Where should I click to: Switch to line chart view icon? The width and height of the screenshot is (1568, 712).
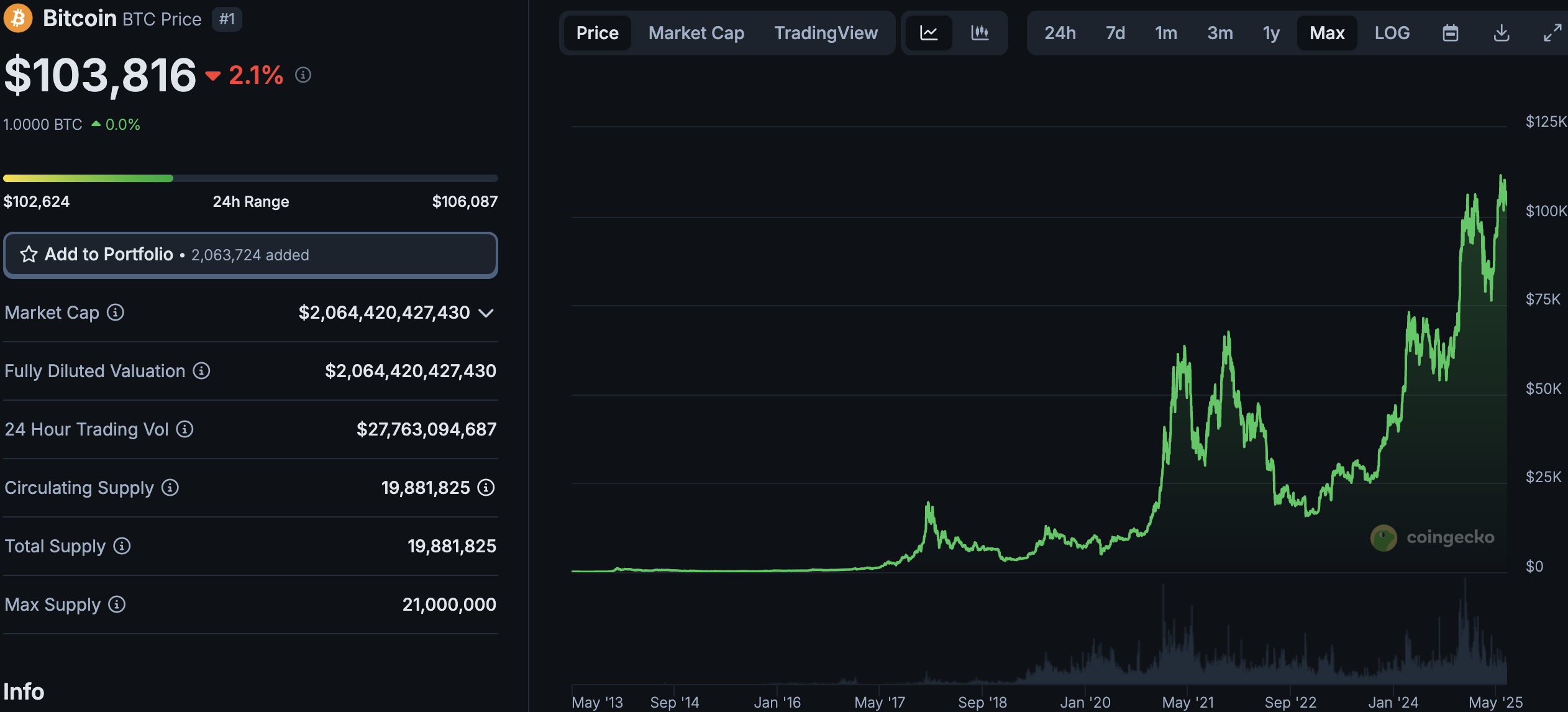929,33
